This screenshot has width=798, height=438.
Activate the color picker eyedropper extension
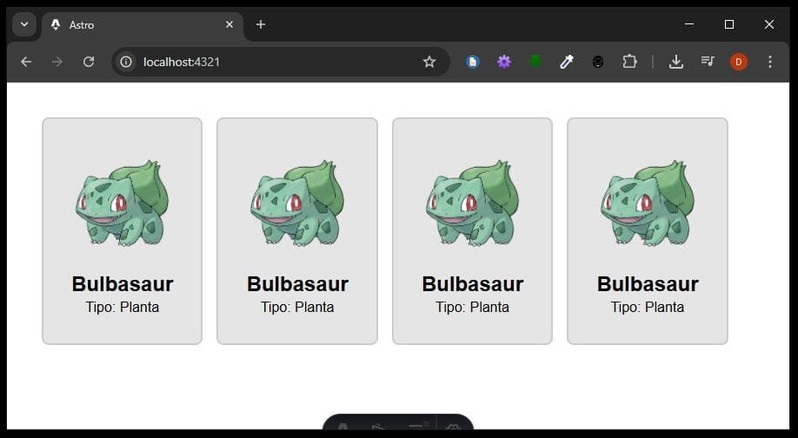coord(566,62)
